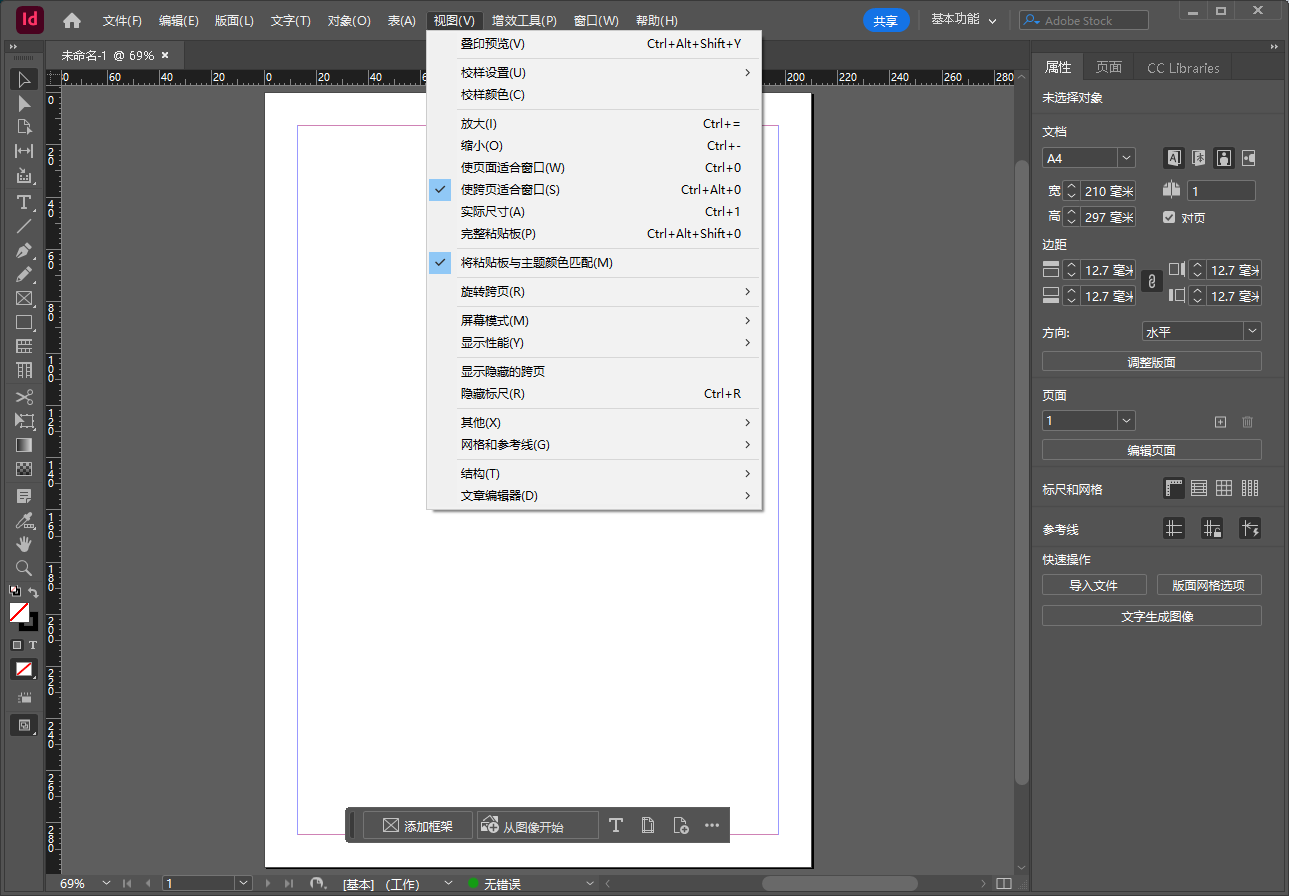This screenshot has width=1289, height=896.
Task: Open the 69% zoom level dropdown
Action: click(x=105, y=884)
